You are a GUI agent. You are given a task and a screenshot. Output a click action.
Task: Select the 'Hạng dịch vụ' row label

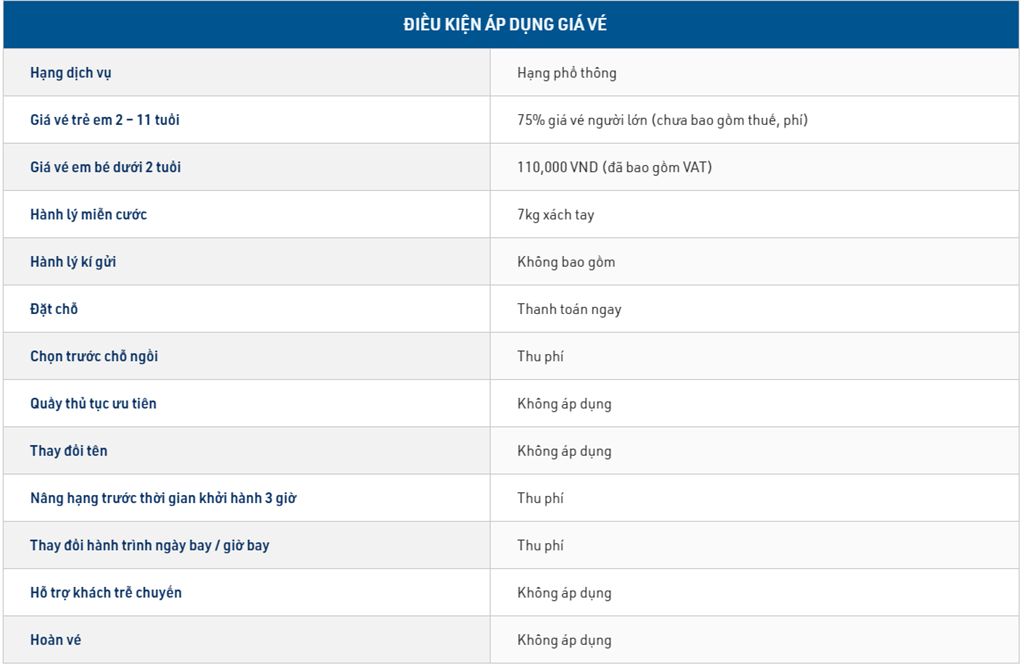coord(71,72)
